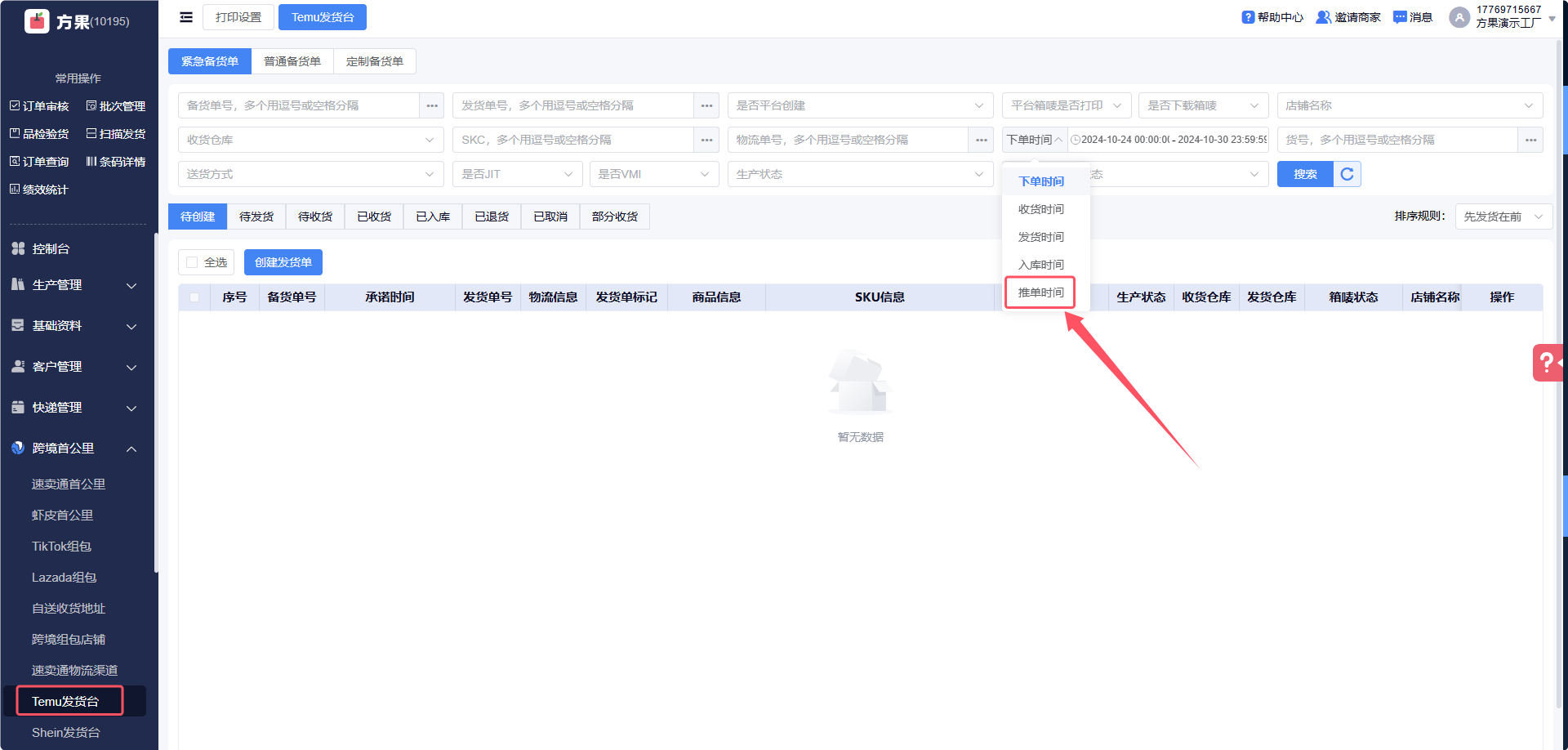Select 发货时间 from the time type list
Screen dimensions: 1568x750
click(x=1041, y=237)
